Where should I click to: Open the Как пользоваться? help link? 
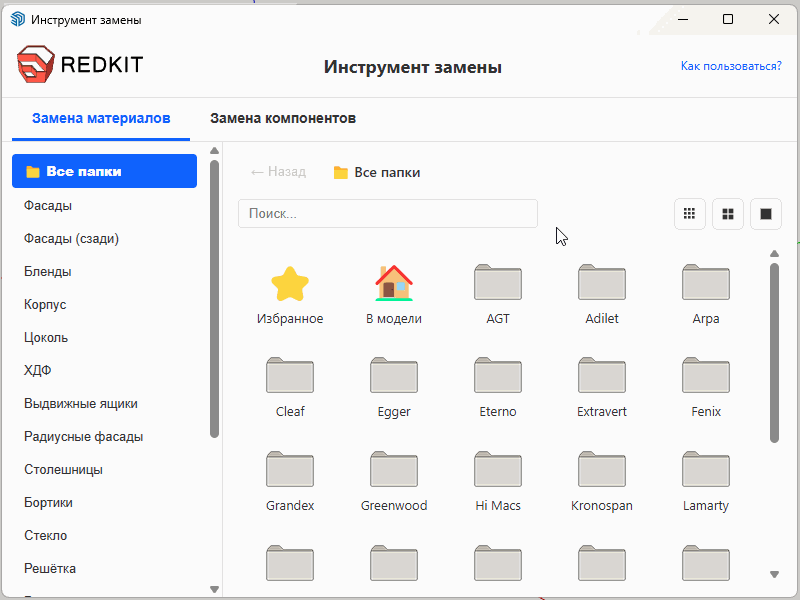coord(731,66)
